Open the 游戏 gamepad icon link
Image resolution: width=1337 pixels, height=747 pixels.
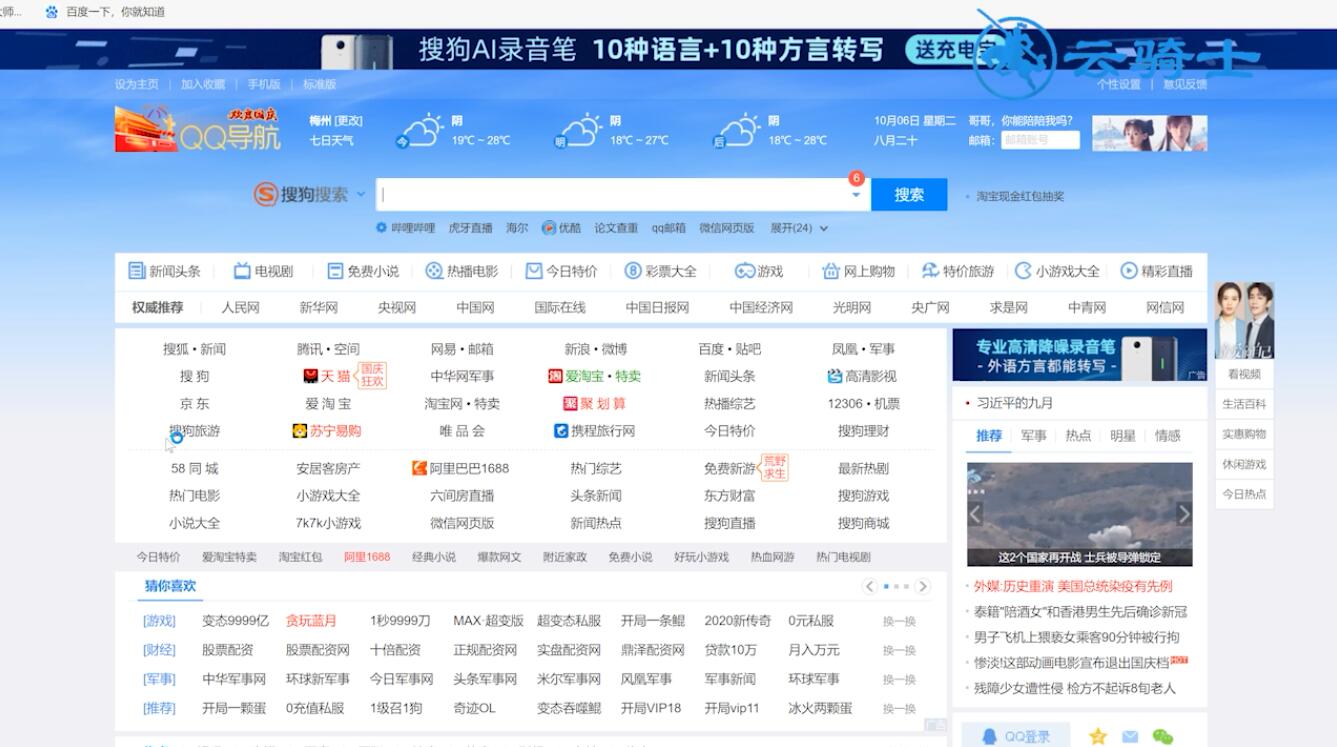[x=759, y=271]
